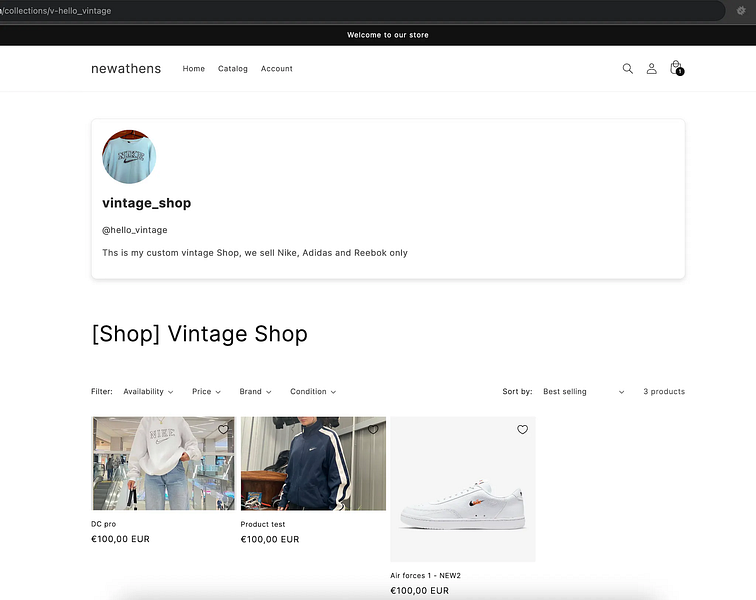Click the 'Filter:' label
756x600 pixels.
coord(102,392)
